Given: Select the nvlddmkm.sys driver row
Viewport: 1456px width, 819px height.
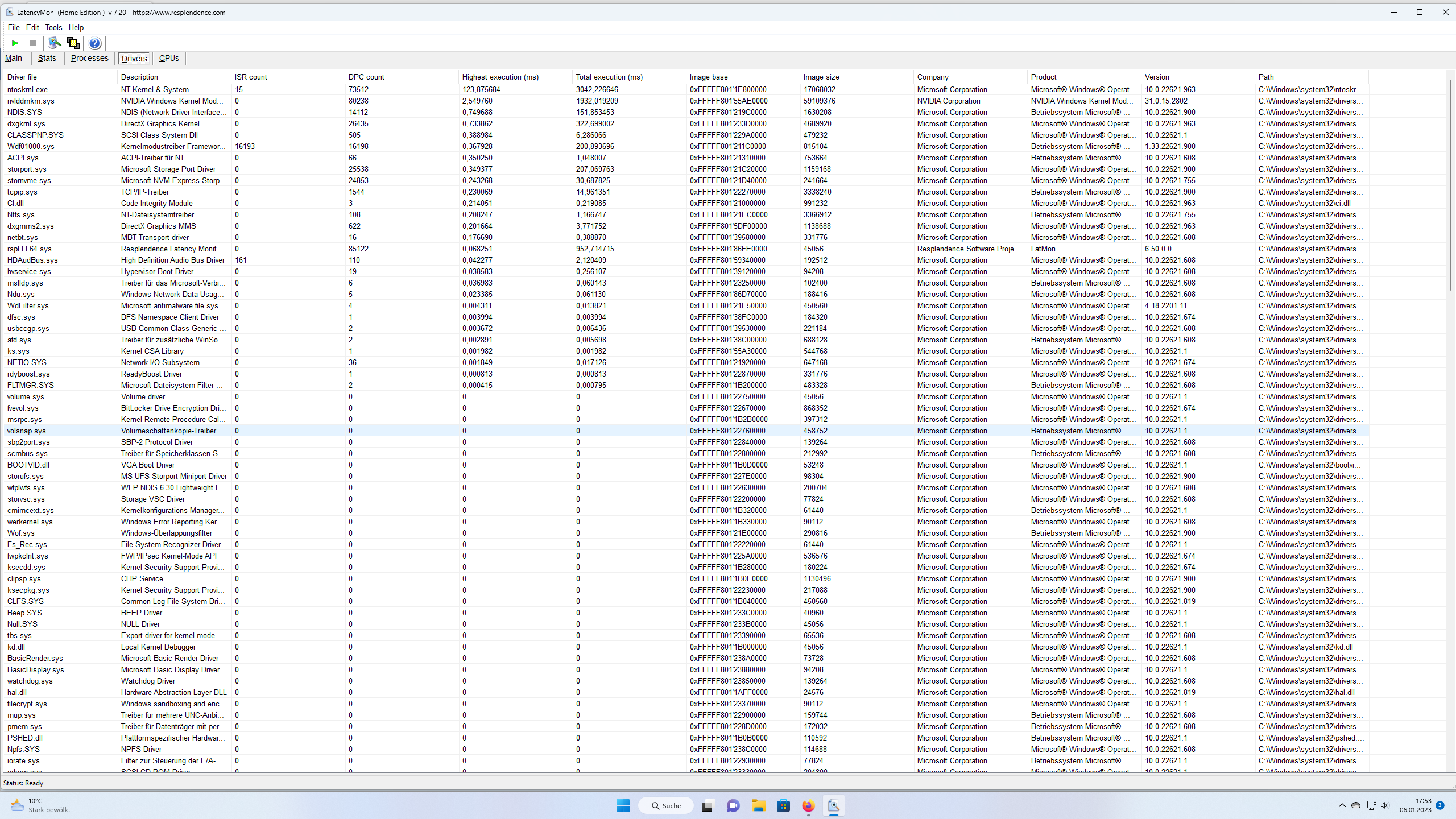Looking at the screenshot, I should click(31, 101).
